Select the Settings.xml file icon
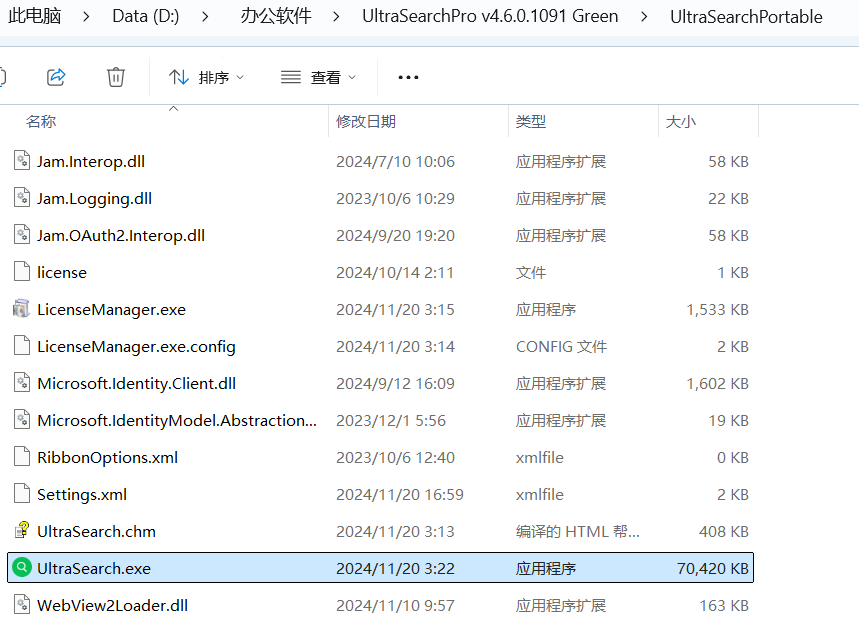This screenshot has width=859, height=623. [x=22, y=493]
